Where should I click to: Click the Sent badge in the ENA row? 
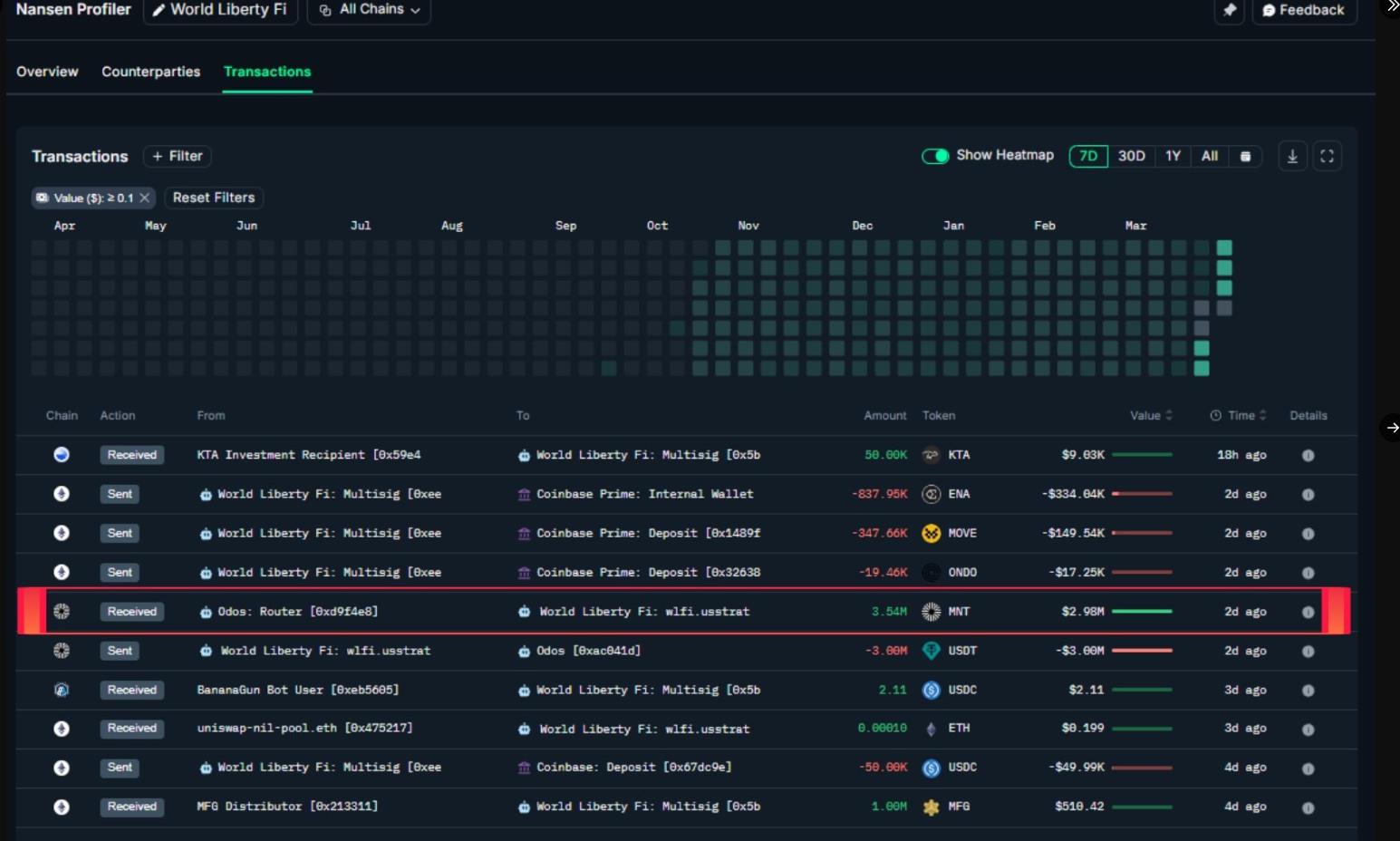pyautogui.click(x=120, y=494)
